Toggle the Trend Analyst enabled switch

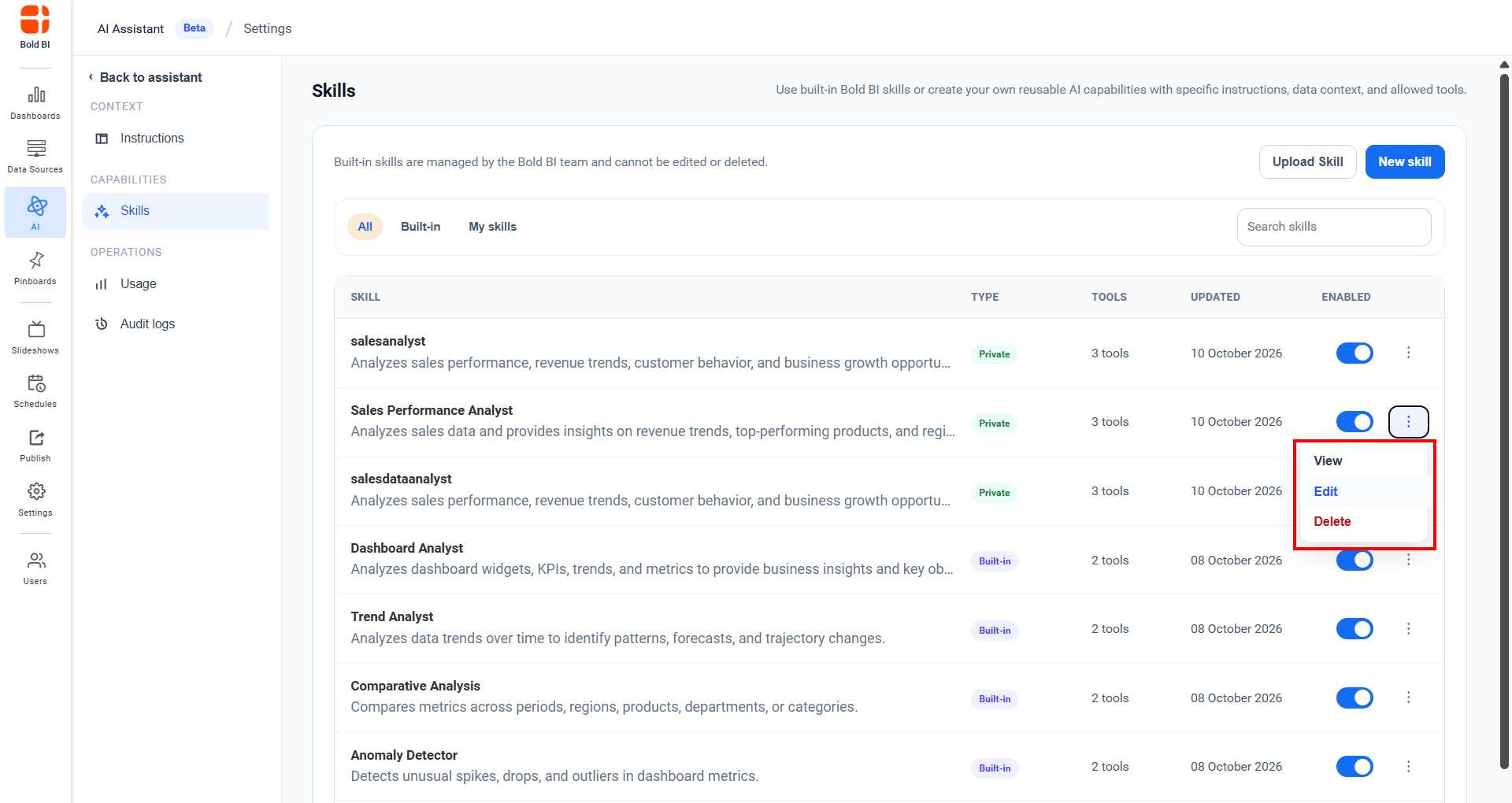click(1354, 629)
